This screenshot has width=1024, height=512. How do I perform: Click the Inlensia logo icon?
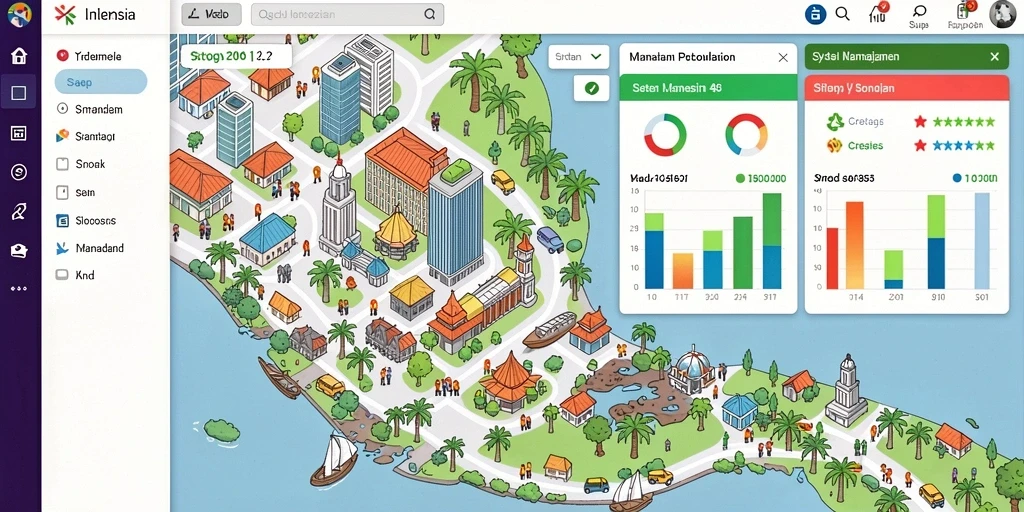(65, 14)
